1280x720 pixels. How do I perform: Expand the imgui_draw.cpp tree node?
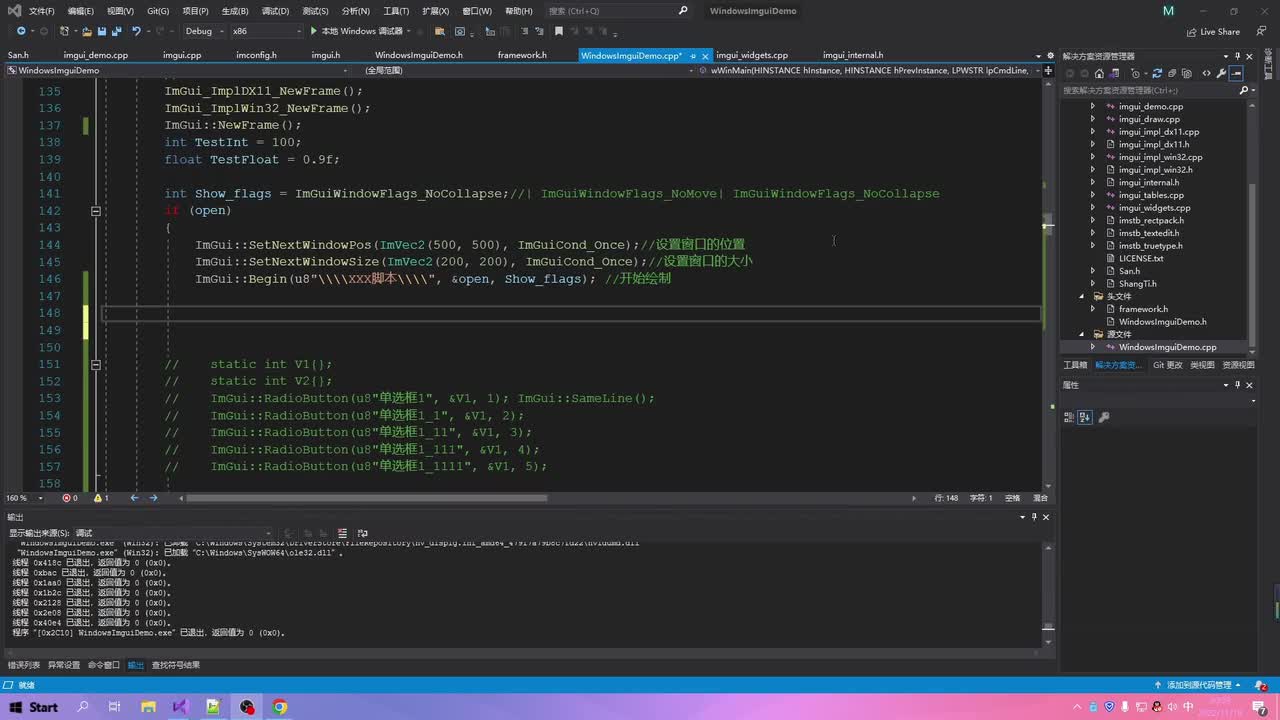coord(1092,119)
